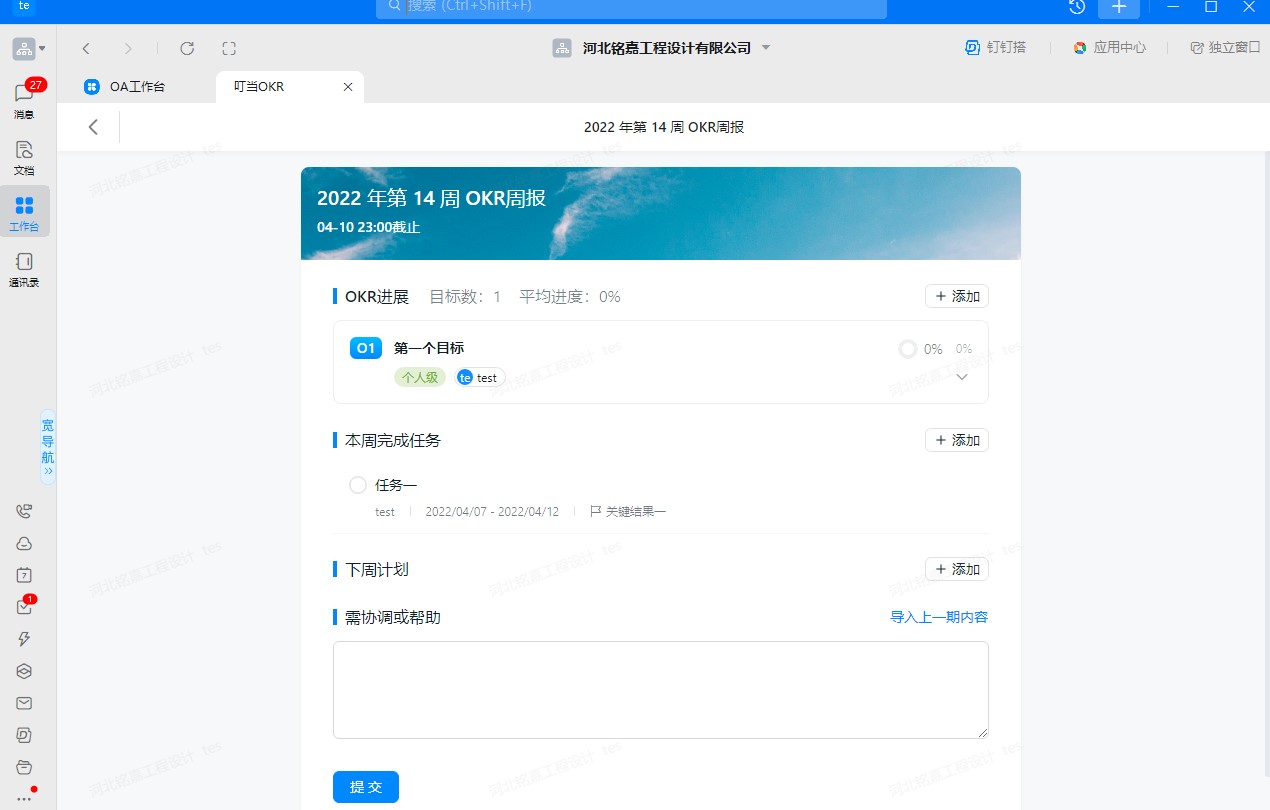Click the refresh page icon
Image resolution: width=1270 pixels, height=810 pixels.
(x=187, y=48)
